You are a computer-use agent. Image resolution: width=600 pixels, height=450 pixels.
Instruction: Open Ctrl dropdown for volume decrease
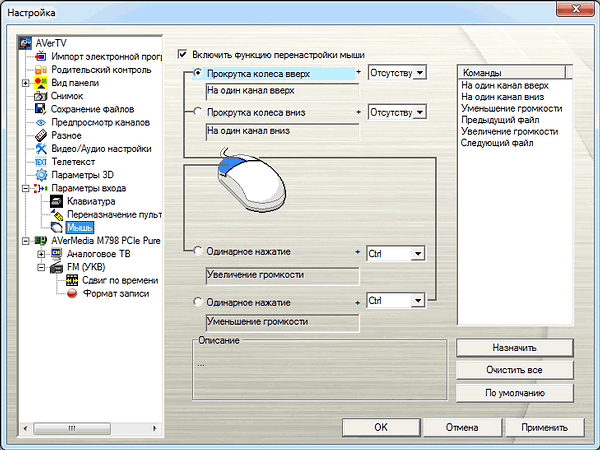(x=418, y=300)
